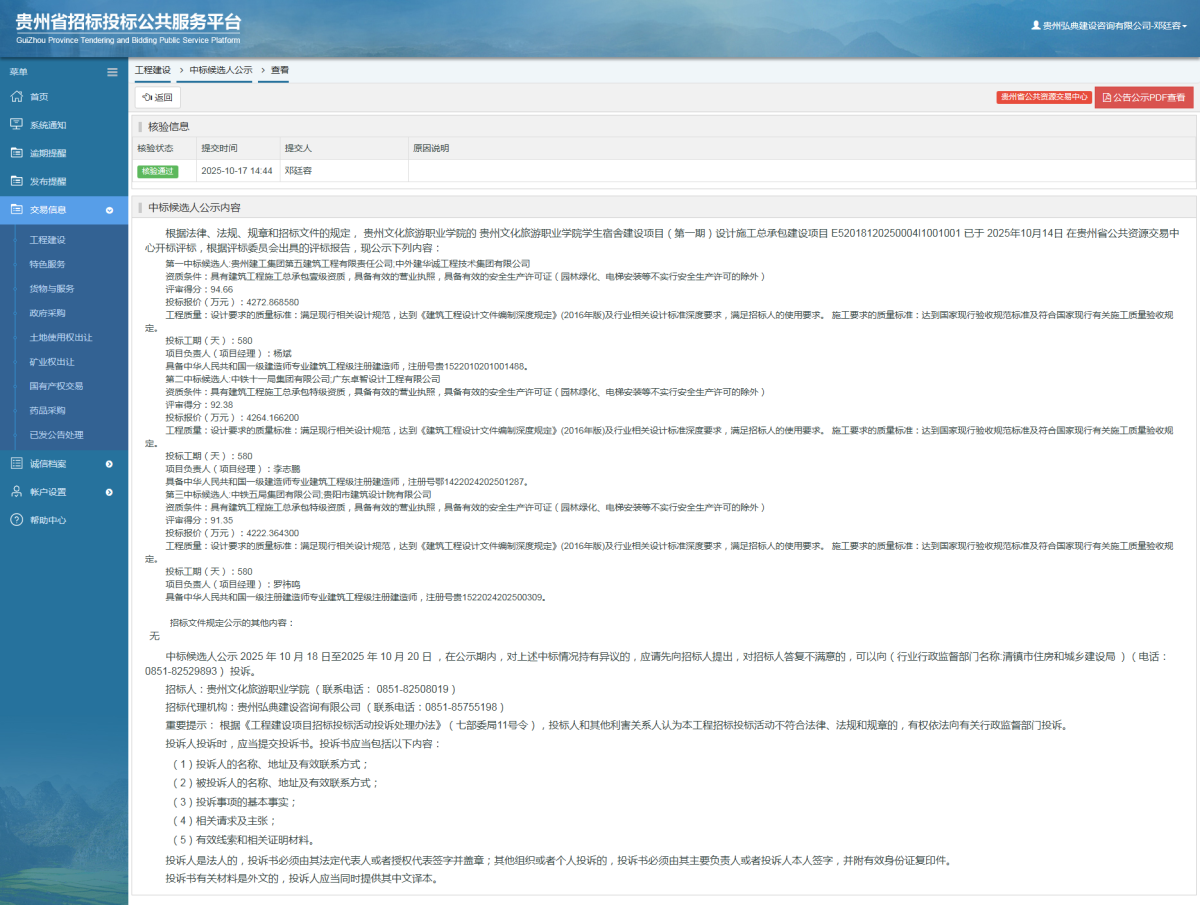1200x905 pixels.
Task: Select 政府采购 in the sidebar submenu
Action: coord(47,313)
